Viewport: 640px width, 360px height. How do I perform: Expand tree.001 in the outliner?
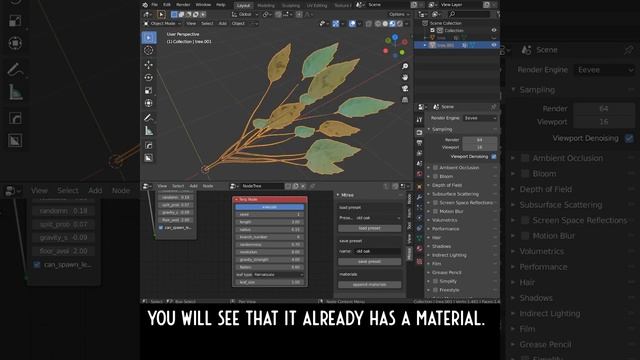click(x=425, y=45)
